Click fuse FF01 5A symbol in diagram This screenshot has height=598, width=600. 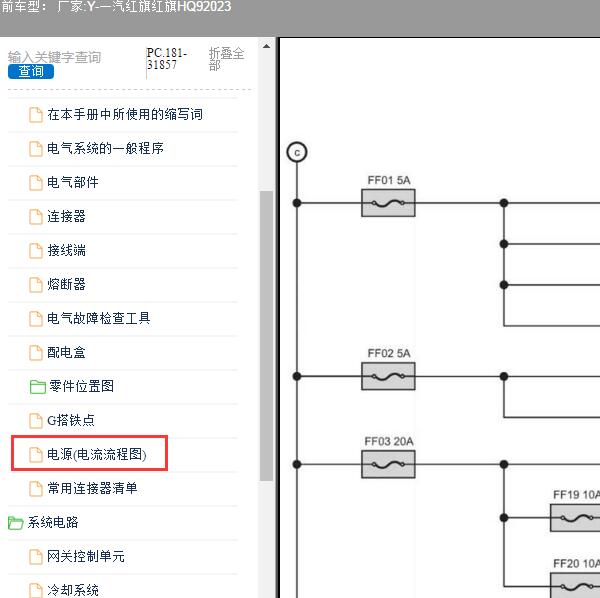tap(388, 203)
